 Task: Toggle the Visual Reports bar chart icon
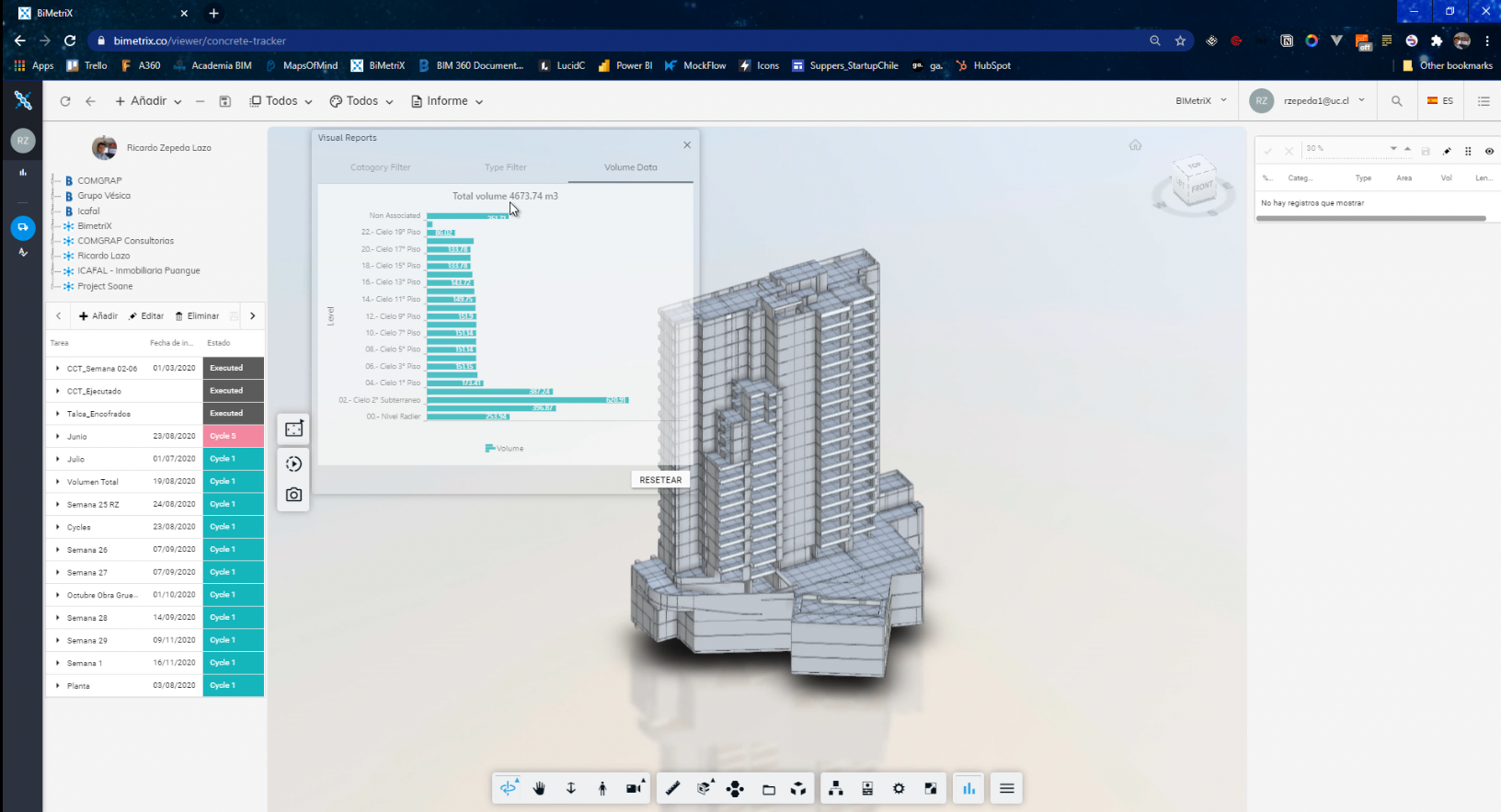(x=968, y=788)
